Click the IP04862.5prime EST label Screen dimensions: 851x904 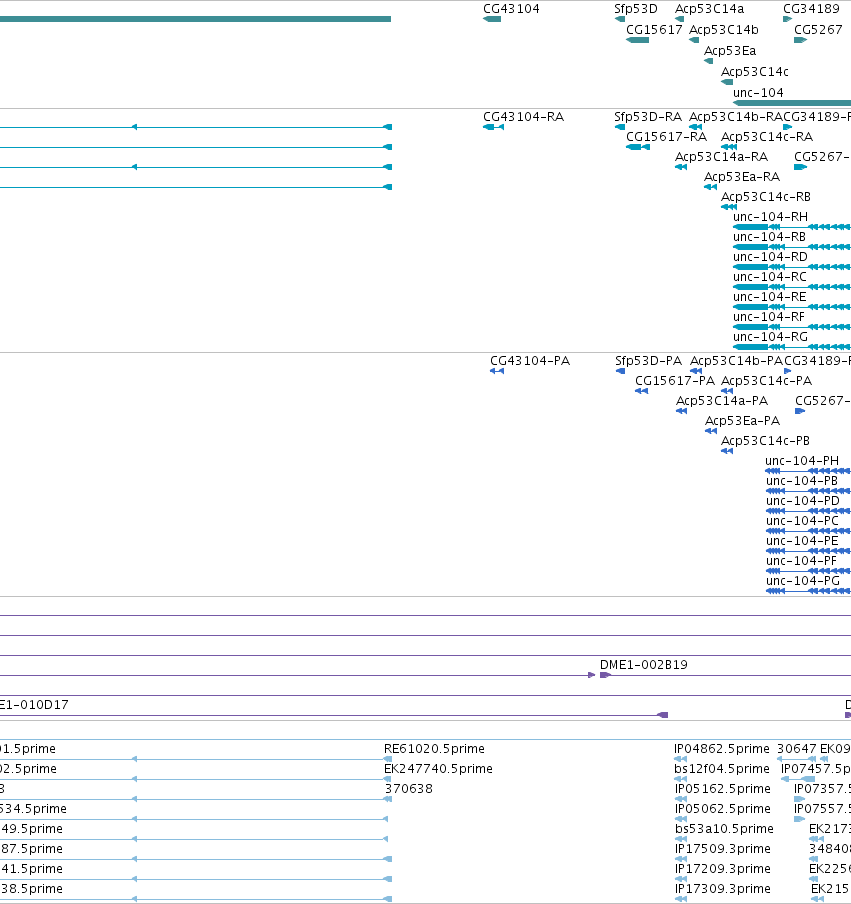coord(722,748)
